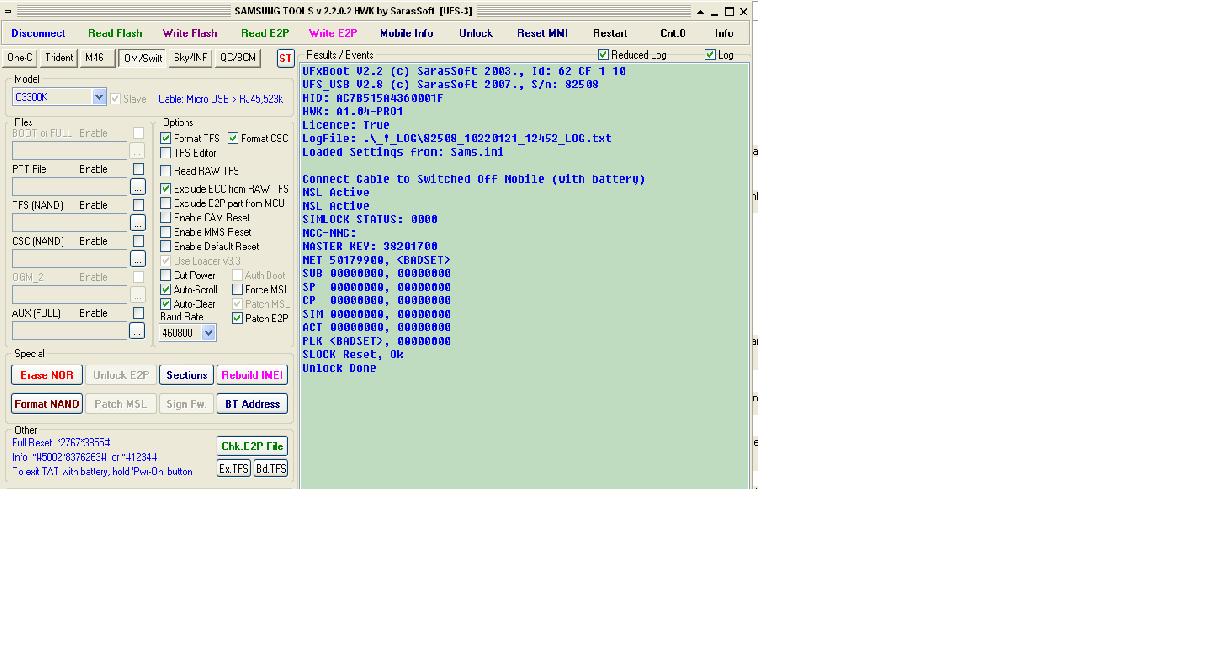This screenshot has height=666, width=1218.
Task: Click Info in the top toolbar
Action: click(724, 33)
